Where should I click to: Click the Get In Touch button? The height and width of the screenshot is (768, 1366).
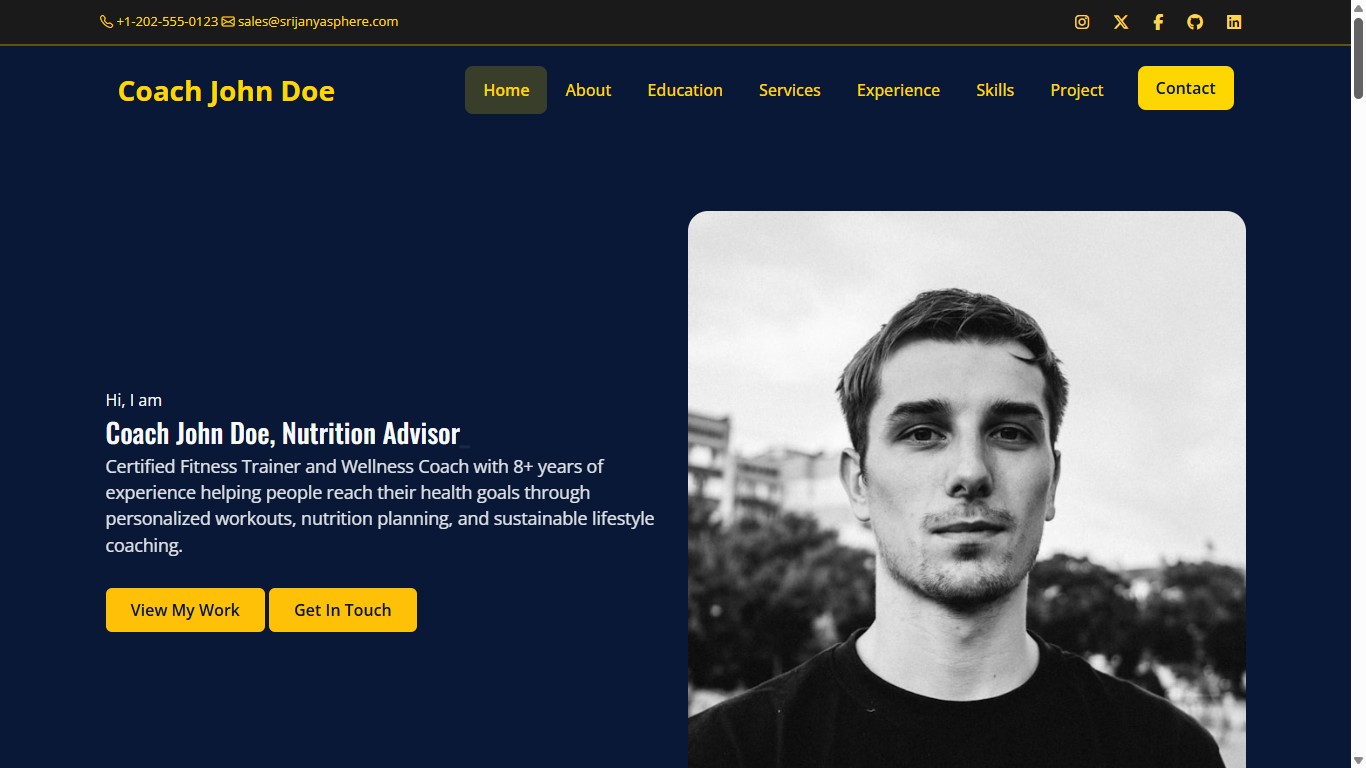[x=343, y=610]
